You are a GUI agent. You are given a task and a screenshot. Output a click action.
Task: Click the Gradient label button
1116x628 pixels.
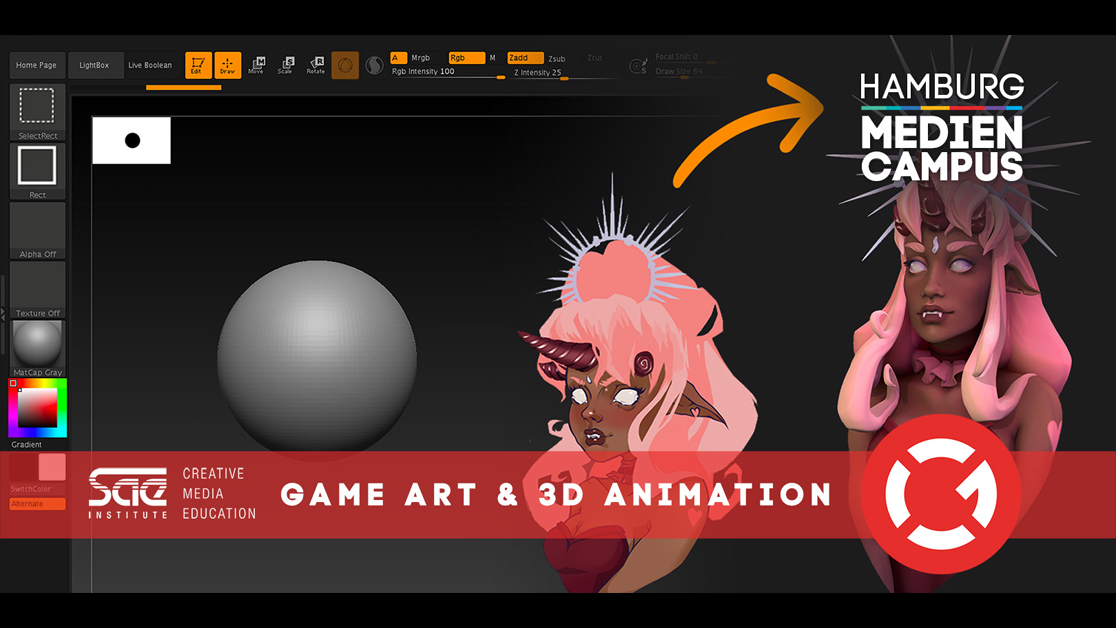[27, 444]
